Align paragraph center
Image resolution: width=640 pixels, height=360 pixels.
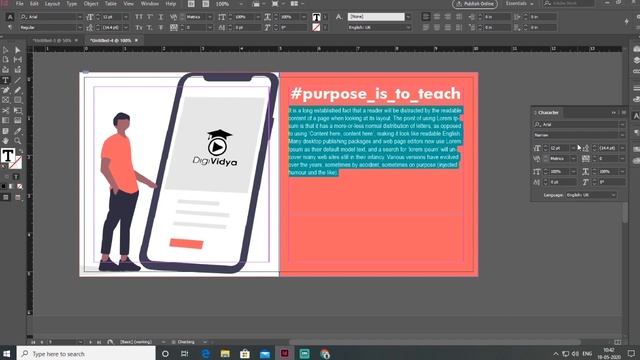[437, 17]
